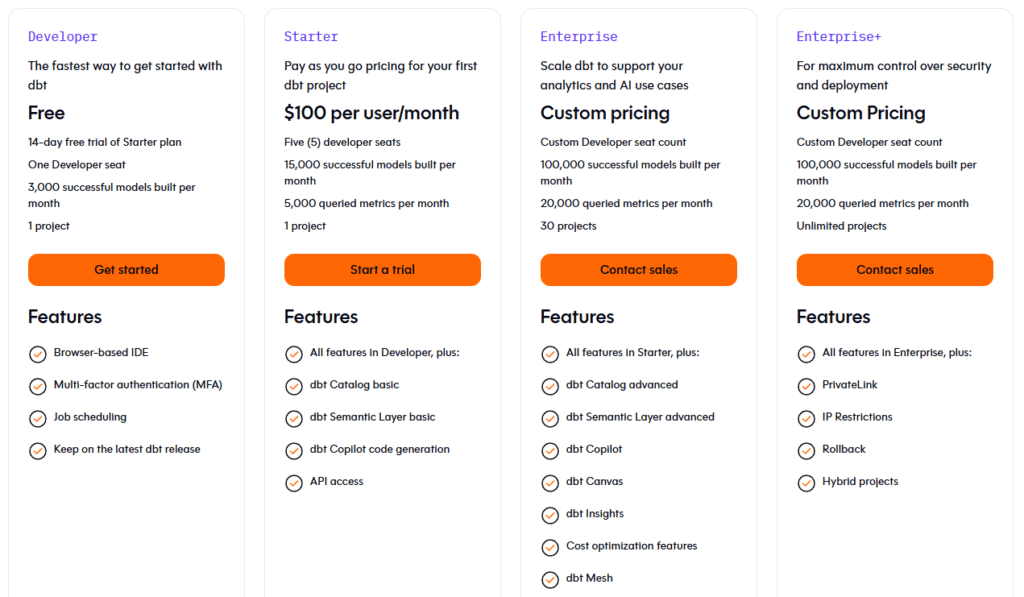Click Contact sales under Enterprise plan
The height and width of the screenshot is (597, 1024).
point(638,269)
